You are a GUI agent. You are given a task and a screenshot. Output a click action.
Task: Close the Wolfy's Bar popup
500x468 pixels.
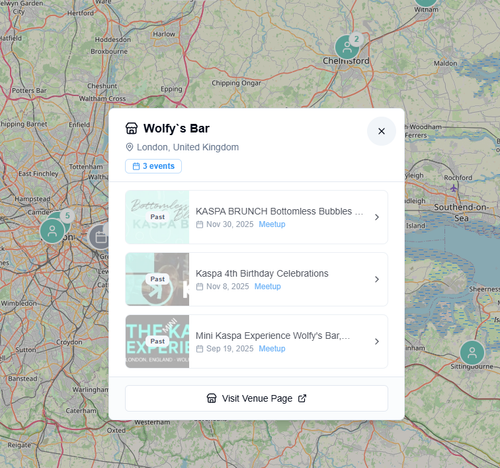pyautogui.click(x=381, y=131)
